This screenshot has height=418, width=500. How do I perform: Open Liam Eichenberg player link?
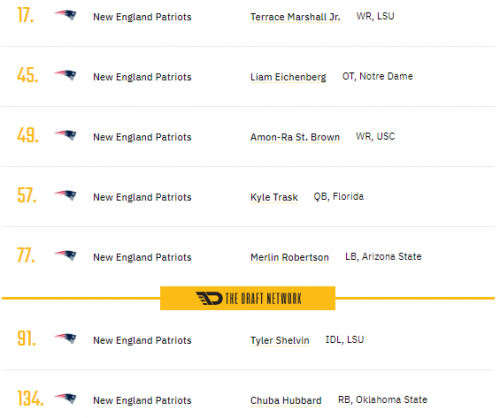288,77
